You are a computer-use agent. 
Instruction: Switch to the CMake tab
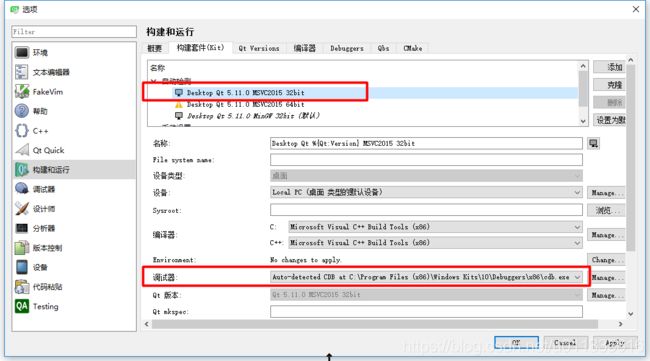(413, 48)
